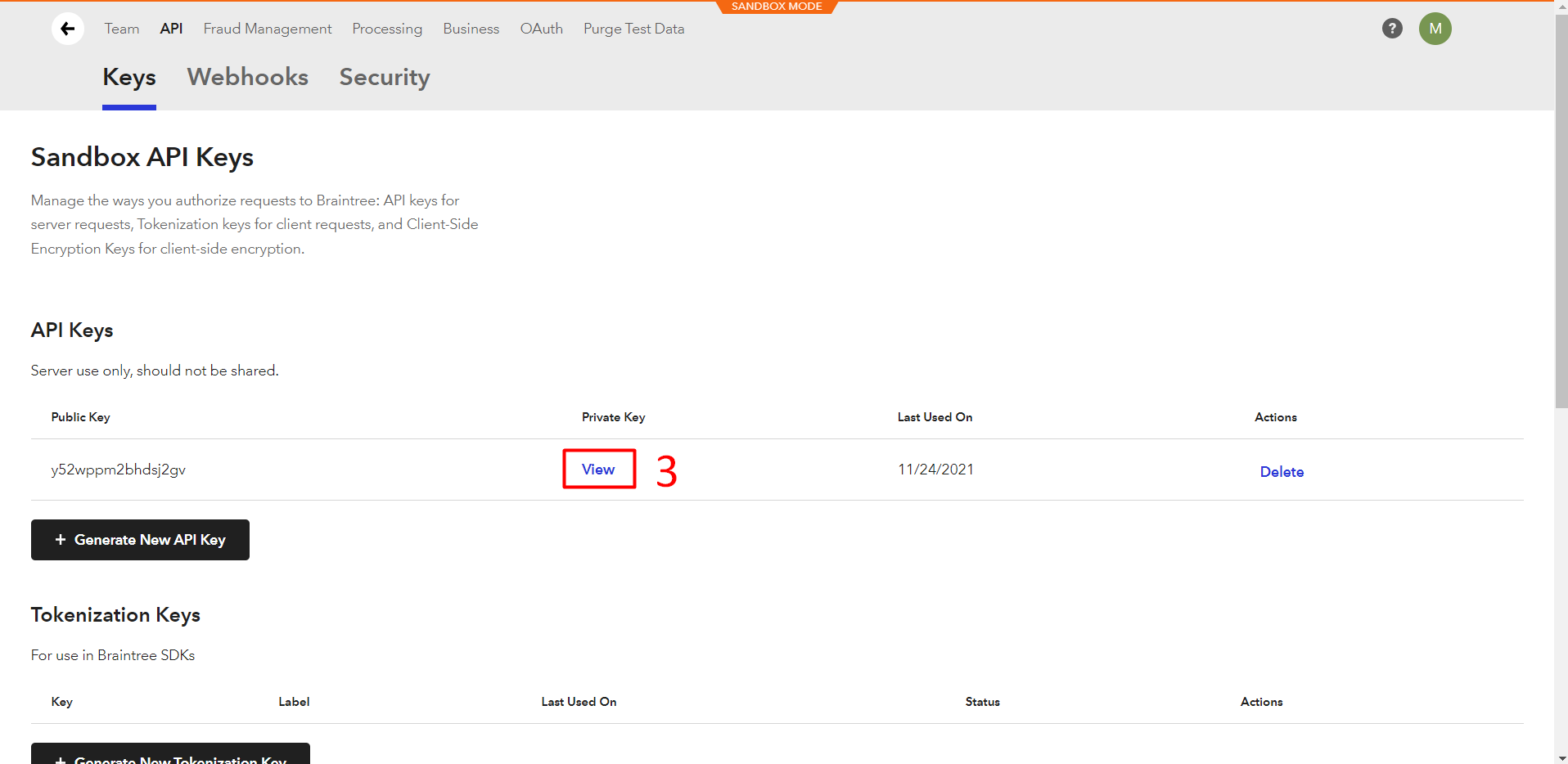The width and height of the screenshot is (1568, 764).
Task: Click Generate New Tokenization Key button
Action: coord(170,756)
